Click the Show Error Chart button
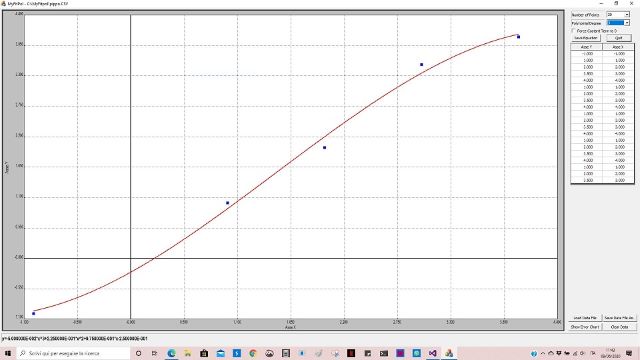 coord(585,327)
